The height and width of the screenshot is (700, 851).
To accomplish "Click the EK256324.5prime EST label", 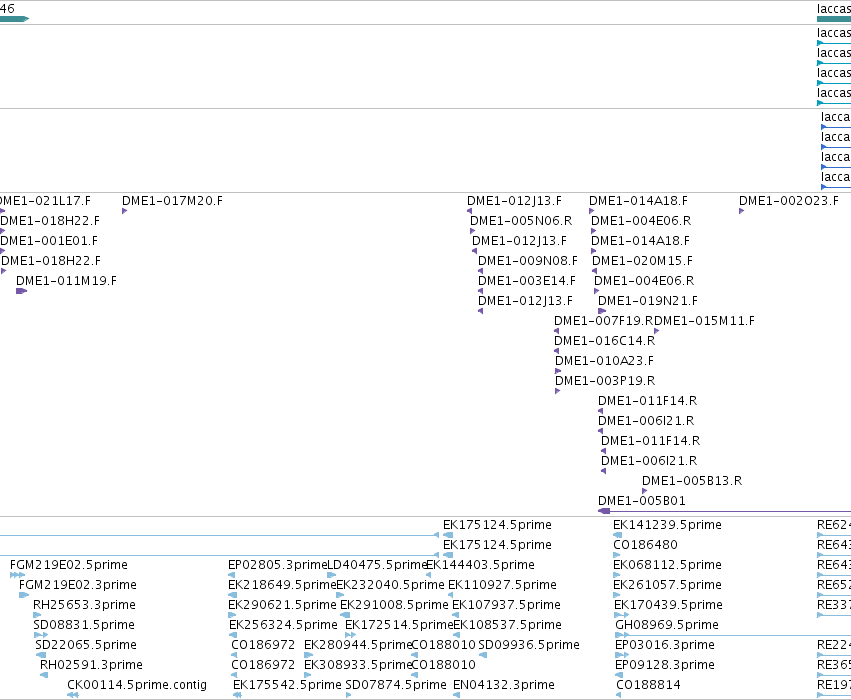I will click(x=283, y=625).
